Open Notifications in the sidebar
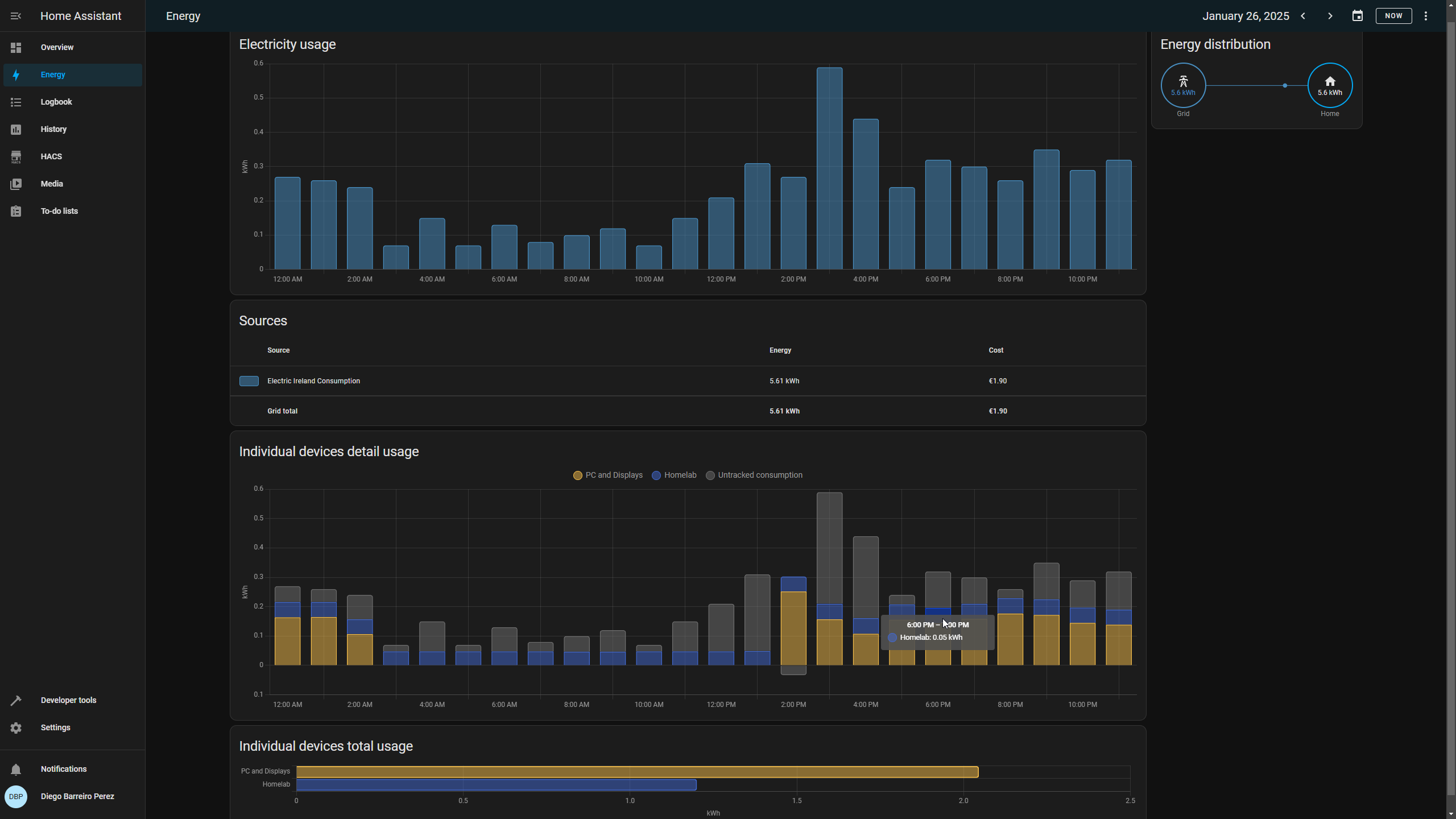Screen dimensions: 1456x819 pos(64,770)
